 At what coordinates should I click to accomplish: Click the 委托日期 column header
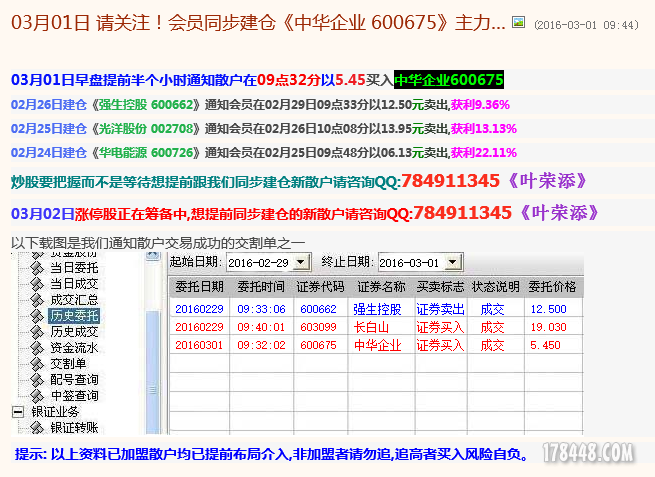[x=199, y=287]
